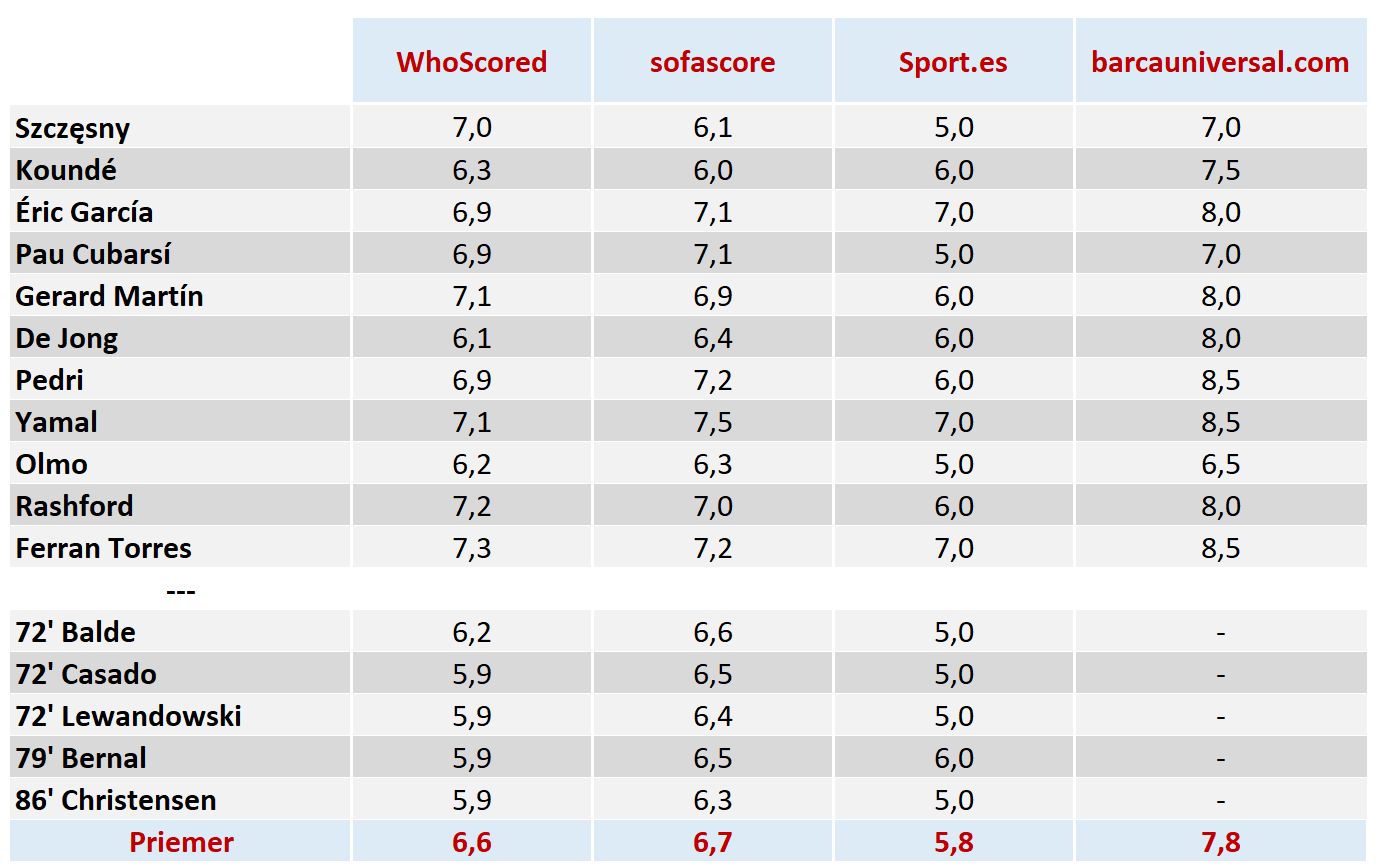Select the 86' Christensen row label

point(116,800)
